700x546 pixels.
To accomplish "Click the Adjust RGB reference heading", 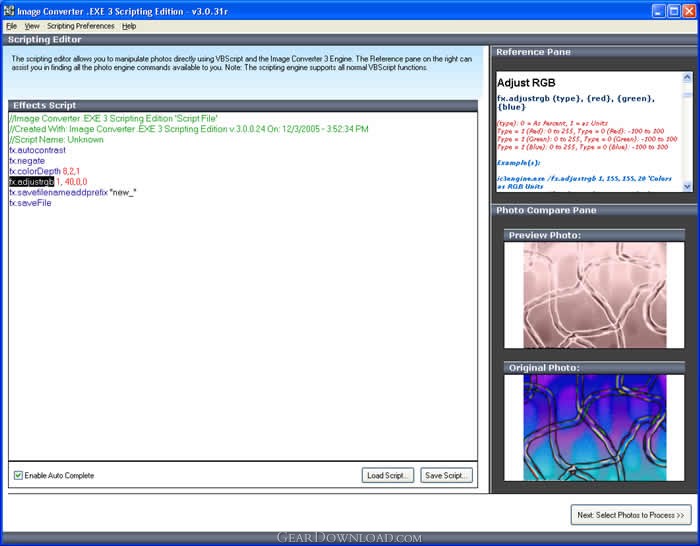I will [526, 83].
